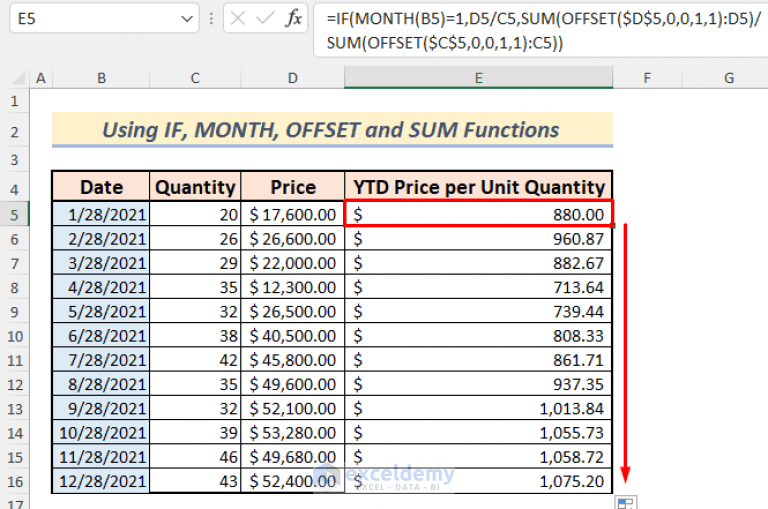The width and height of the screenshot is (768, 509).
Task: Select price cell $26,600.00
Action: click(292, 239)
